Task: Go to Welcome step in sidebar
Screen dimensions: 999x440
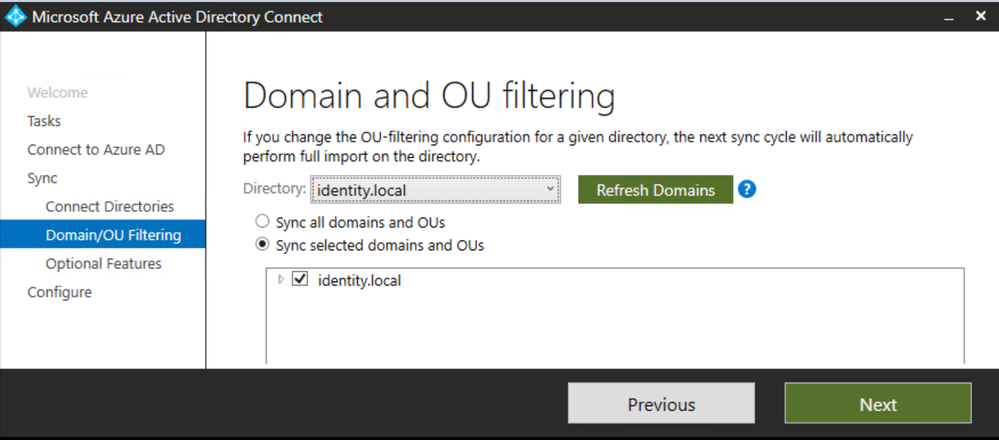Action: click(x=57, y=93)
